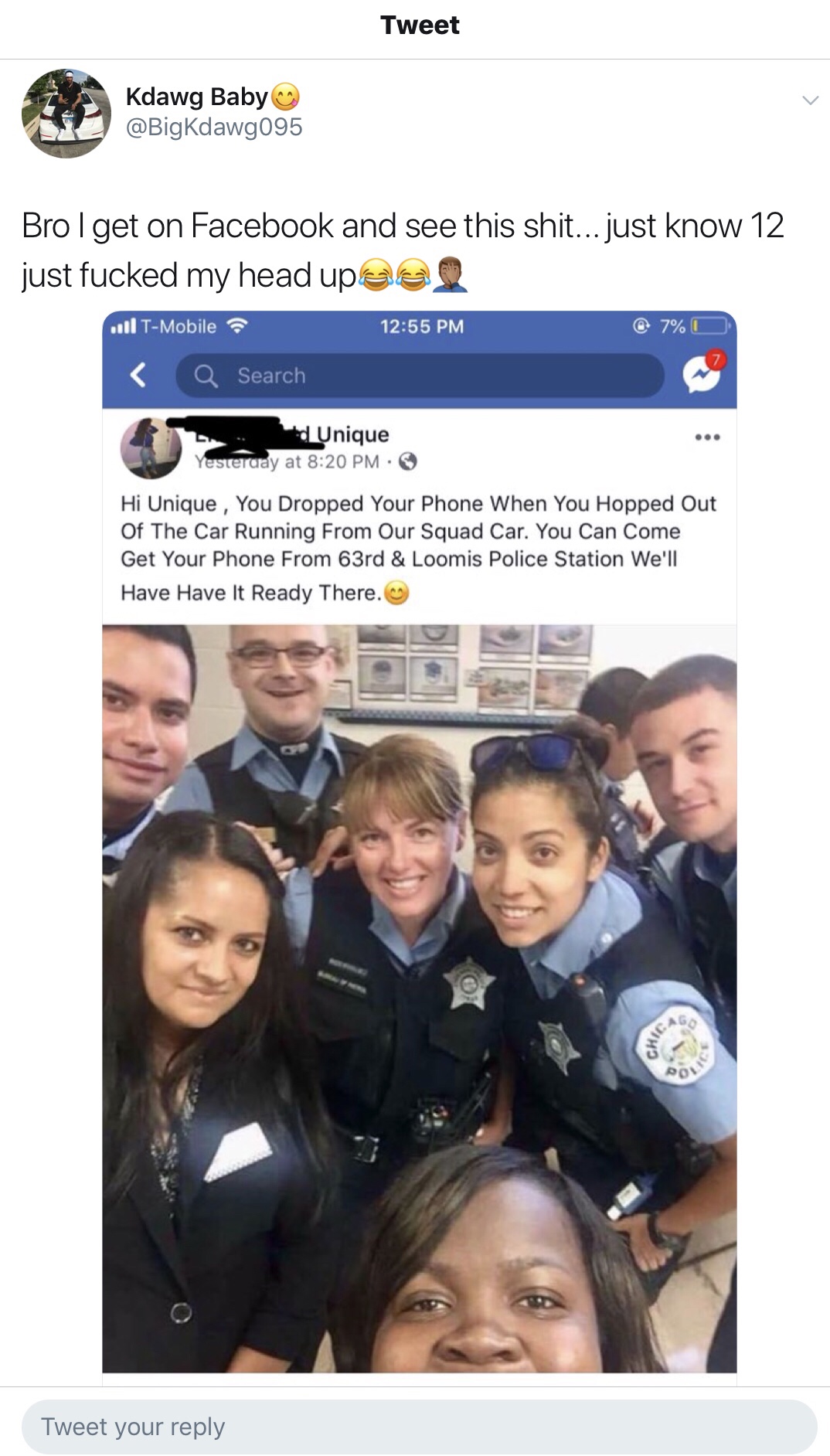Viewport: 830px width, 1456px height.
Task: Tap the magnifying glass search icon
Action: coord(206,376)
